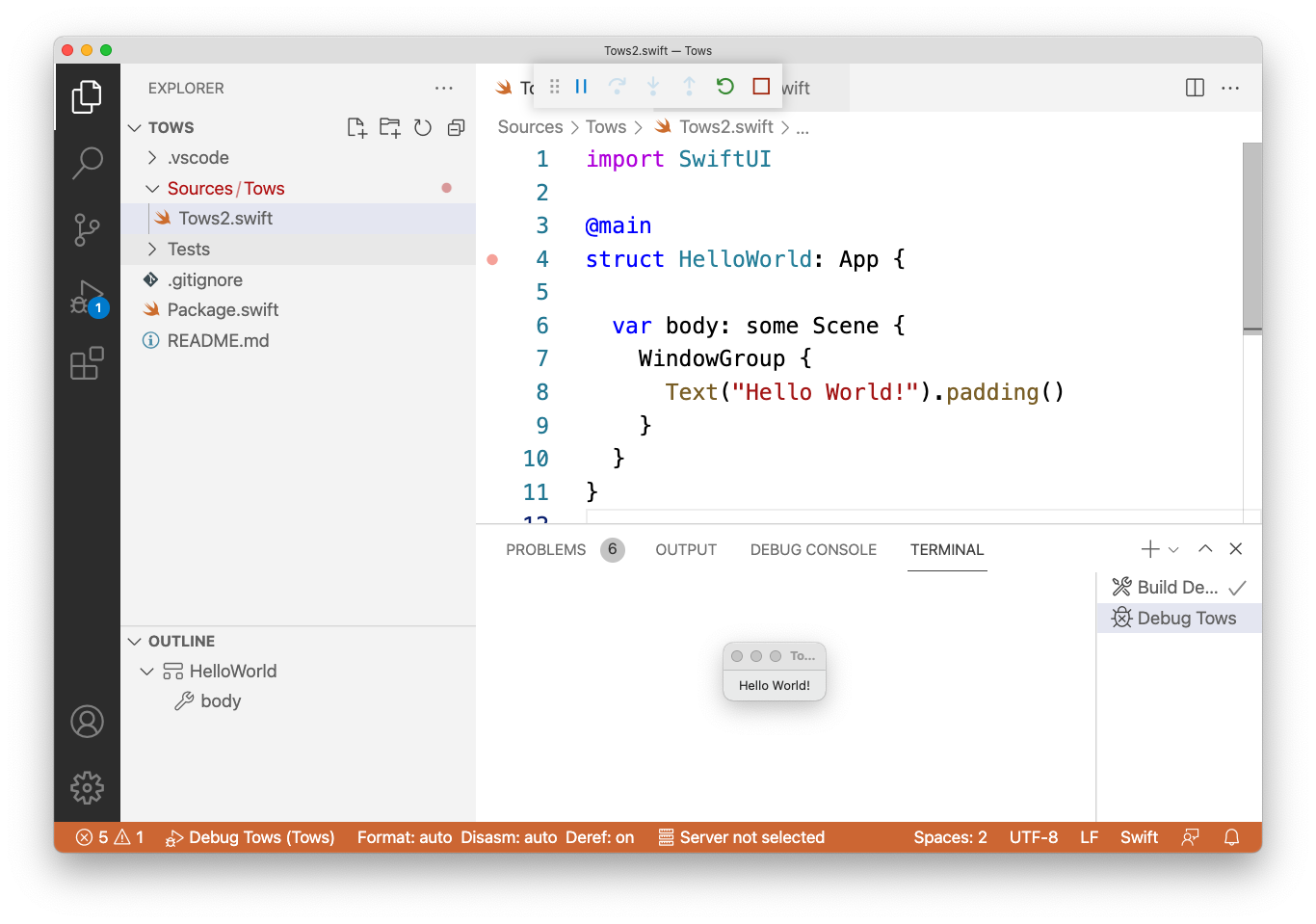Open the Source Control view
This screenshot has width=1316, height=924.
click(87, 230)
